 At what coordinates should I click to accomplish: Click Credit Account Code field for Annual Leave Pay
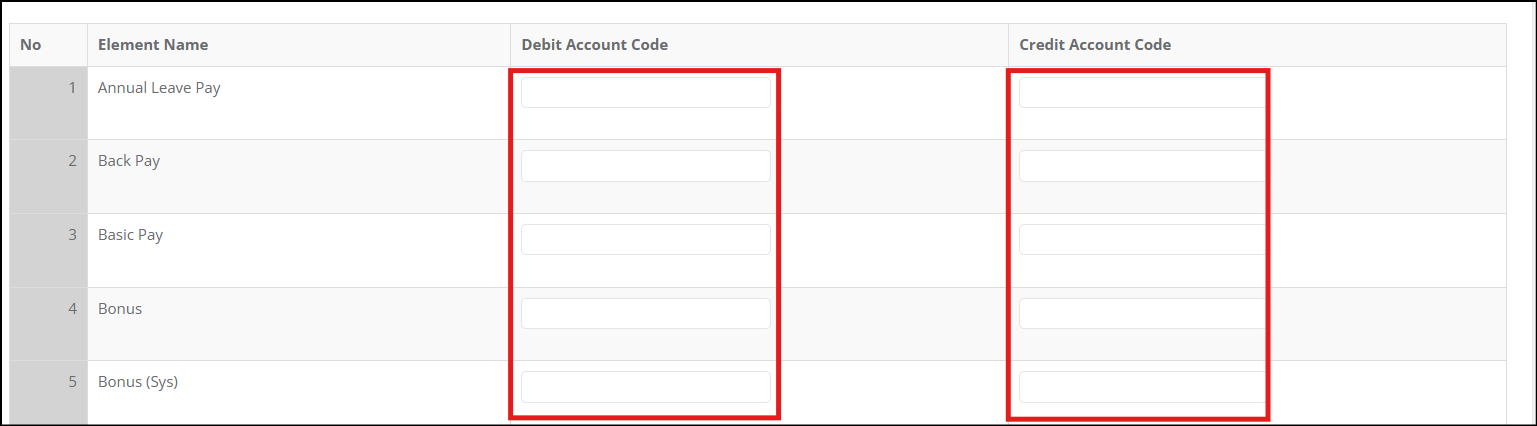1143,92
